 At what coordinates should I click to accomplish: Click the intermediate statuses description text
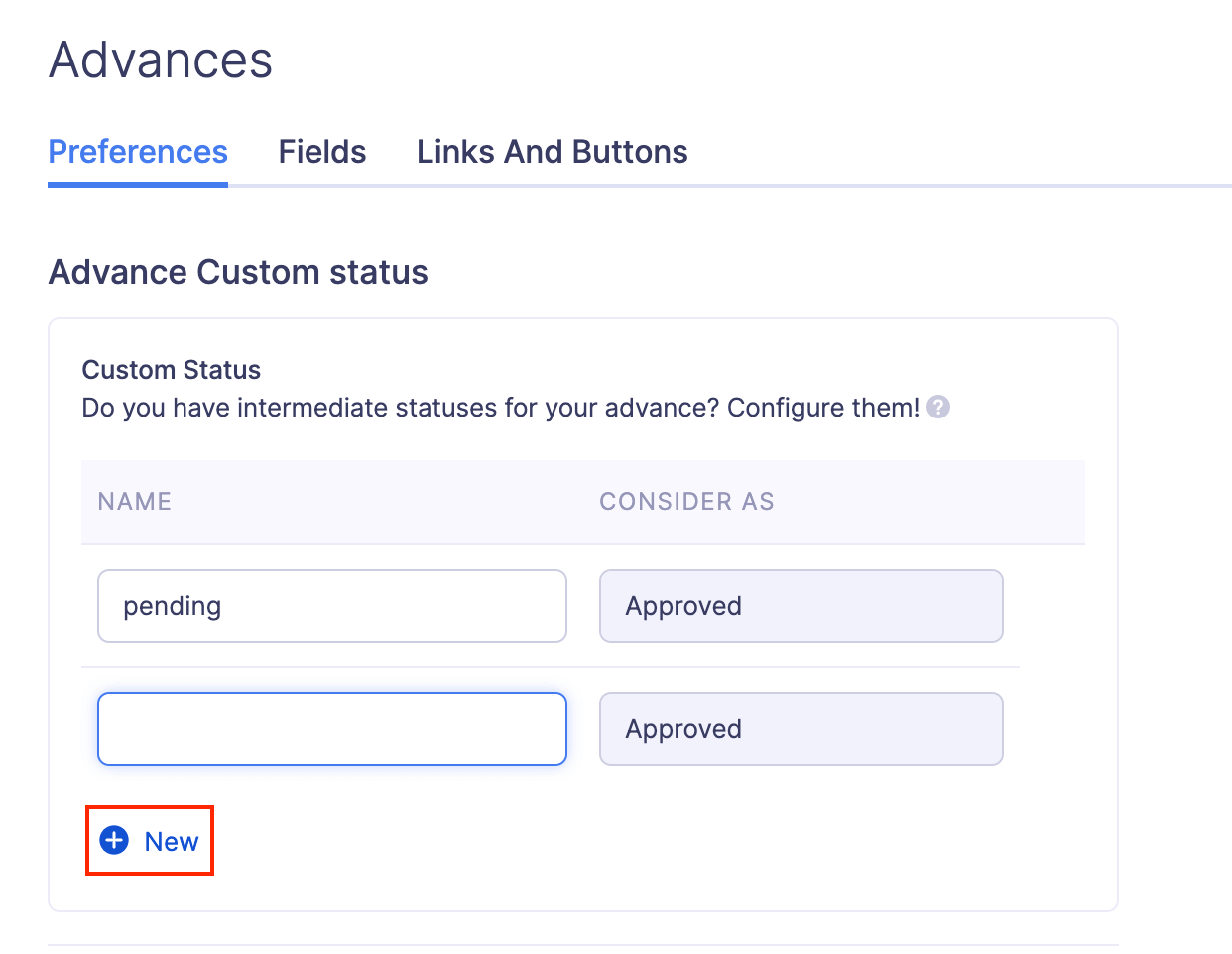point(500,408)
